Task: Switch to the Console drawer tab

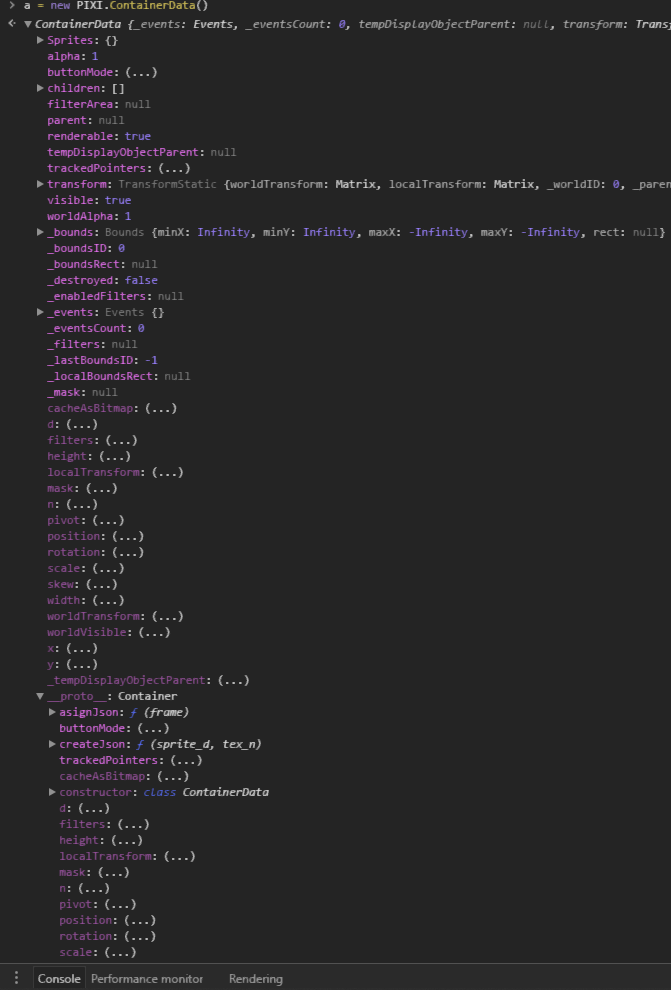Action: (x=59, y=979)
